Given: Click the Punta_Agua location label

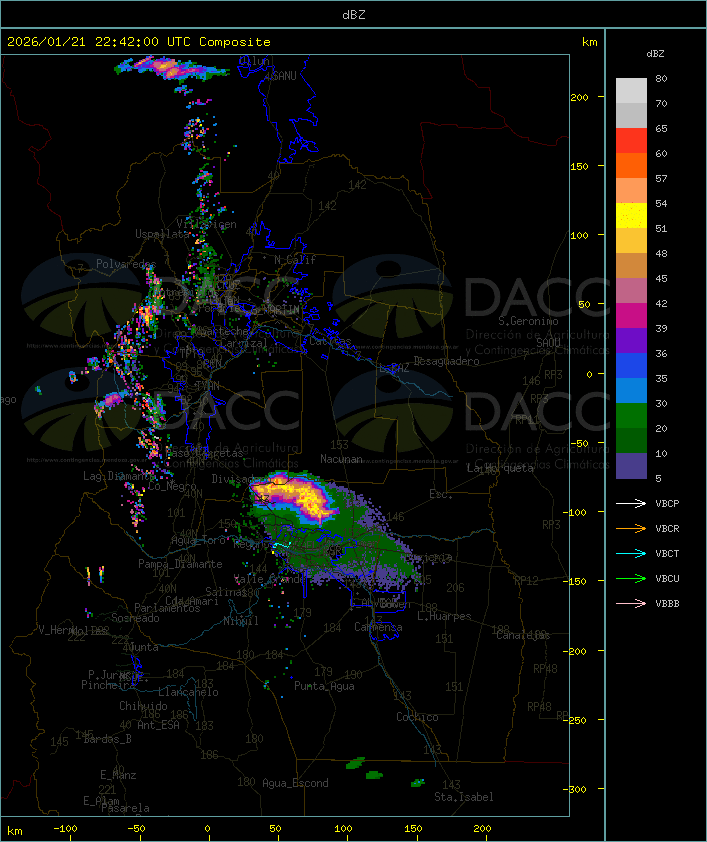Looking at the screenshot, I should point(326,686).
